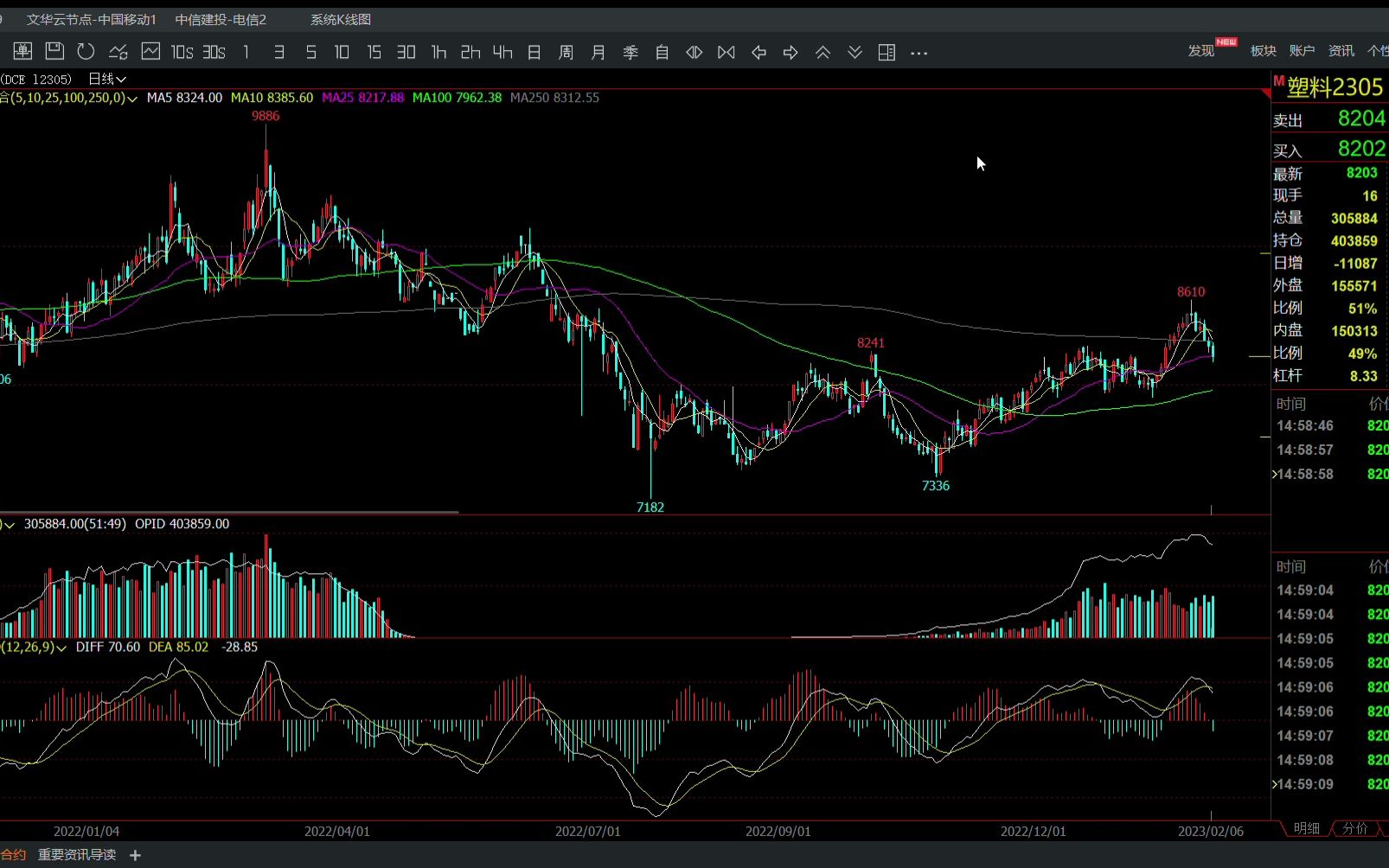Click the save disk icon
The height and width of the screenshot is (868, 1389).
point(54,52)
